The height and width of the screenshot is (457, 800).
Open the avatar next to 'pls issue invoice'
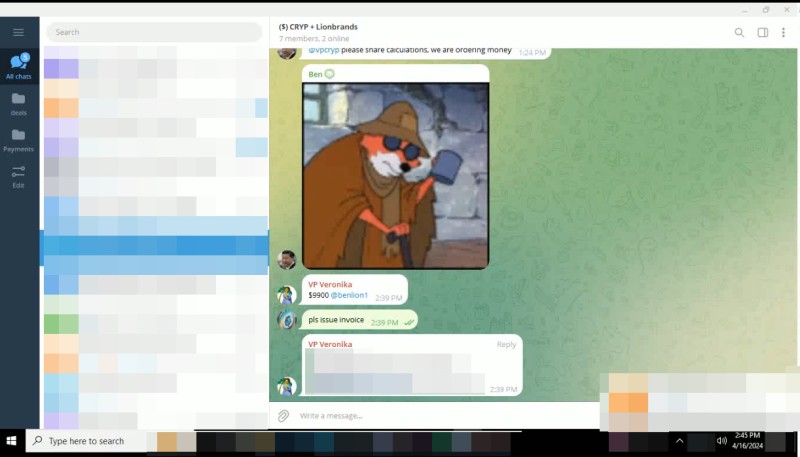click(287, 320)
